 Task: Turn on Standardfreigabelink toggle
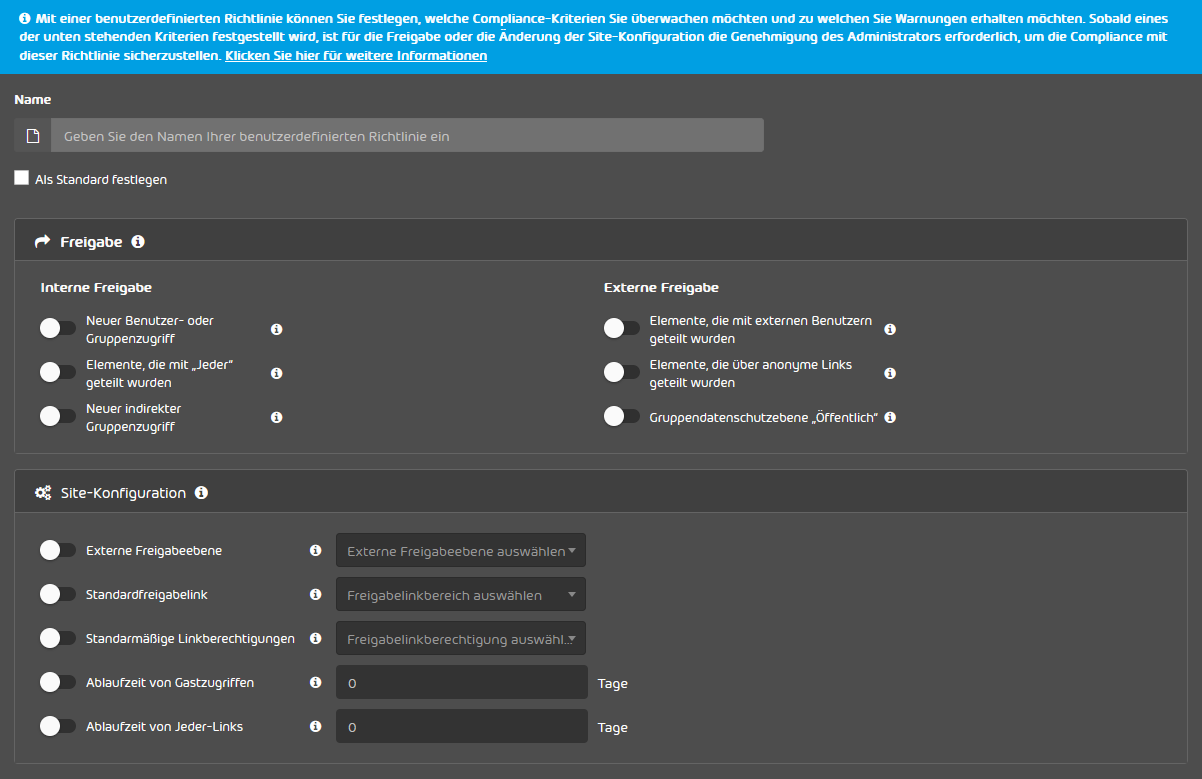click(x=58, y=594)
